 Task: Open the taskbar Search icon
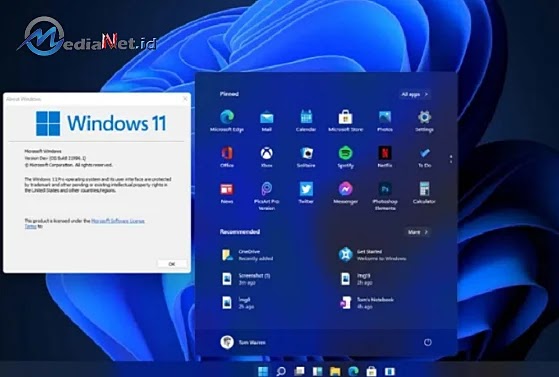click(281, 371)
